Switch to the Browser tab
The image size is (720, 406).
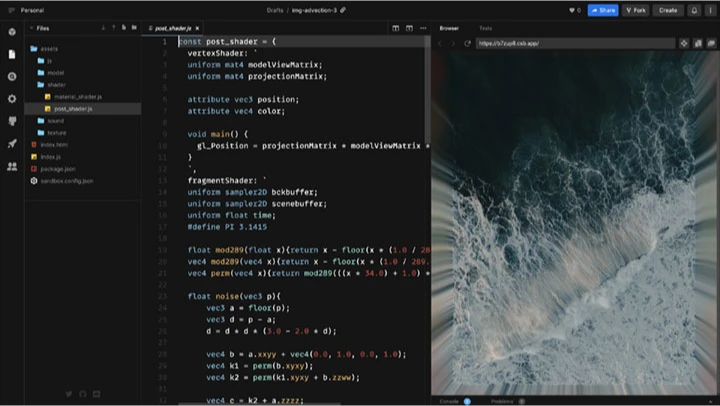point(449,28)
